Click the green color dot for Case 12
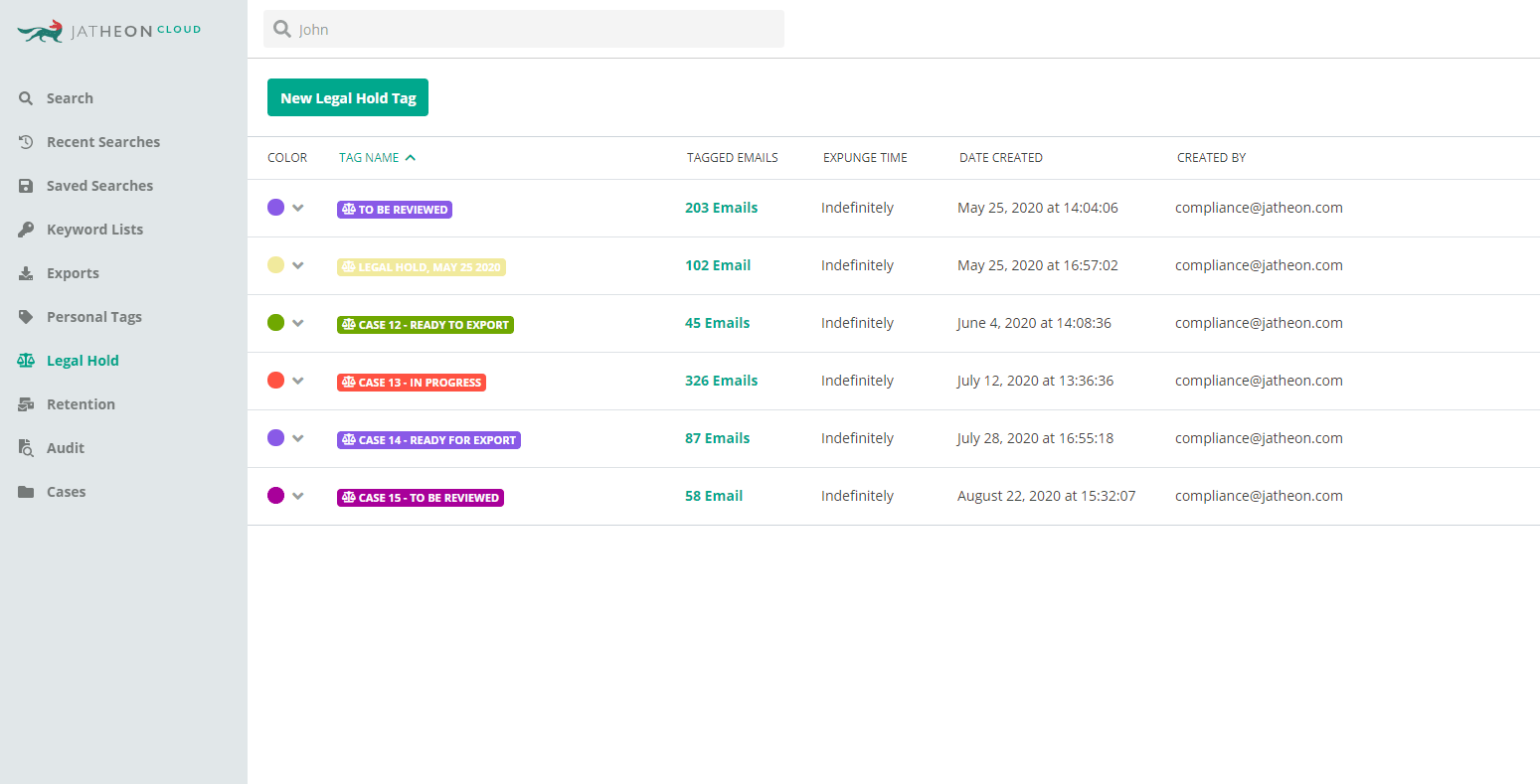 click(276, 323)
